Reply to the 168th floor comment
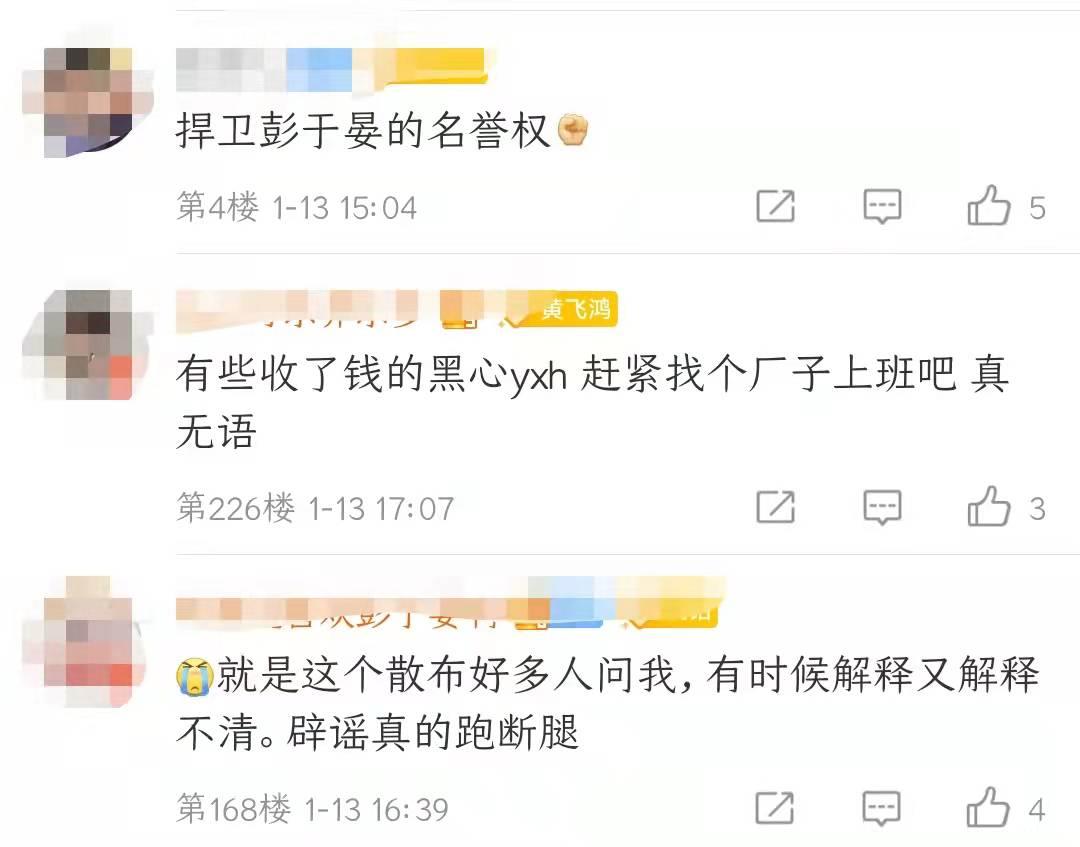This screenshot has width=1080, height=847. (x=882, y=808)
